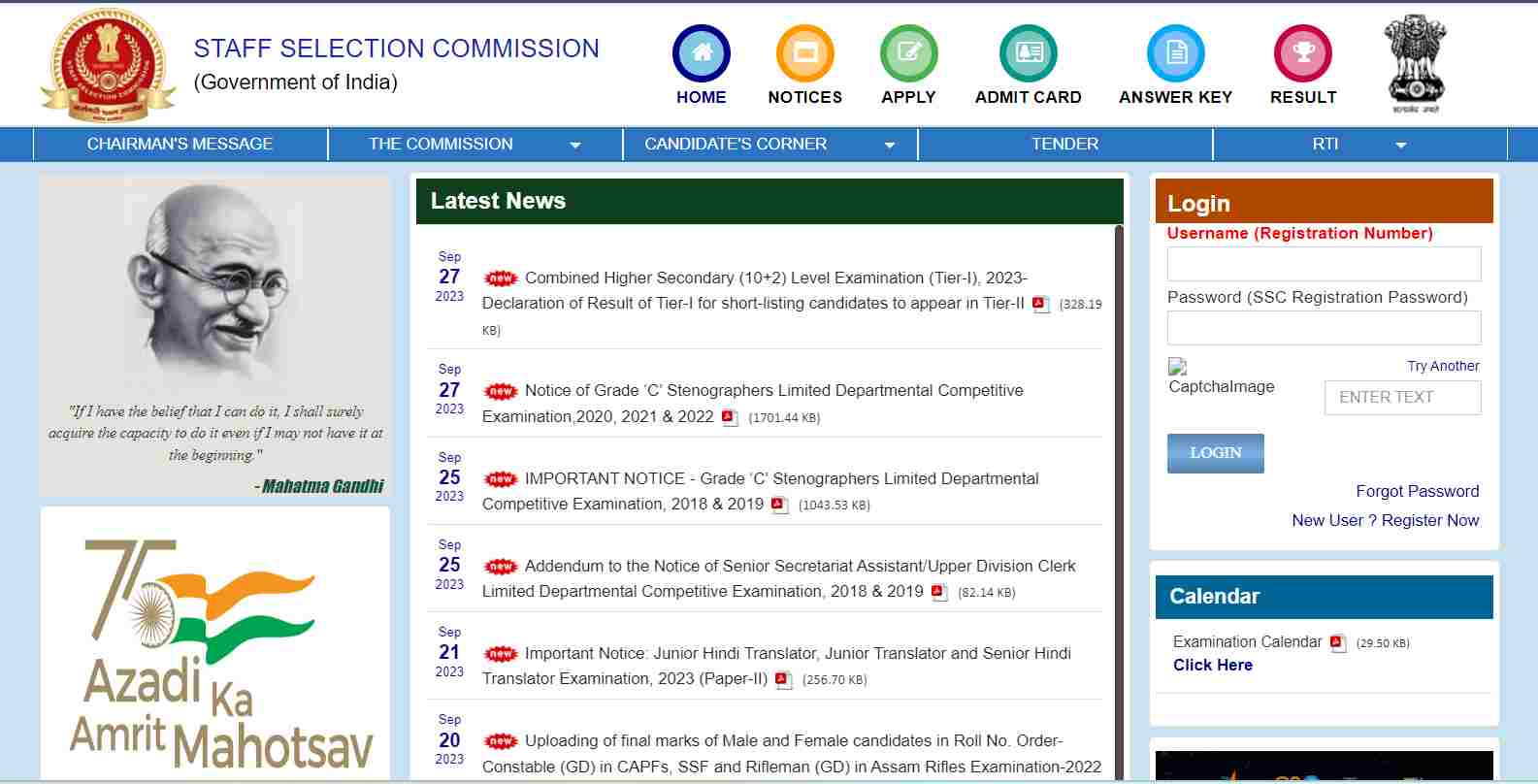Image resolution: width=1538 pixels, height=784 pixels.
Task: Open the Examination Calendar PDF icon
Action: click(x=1338, y=642)
